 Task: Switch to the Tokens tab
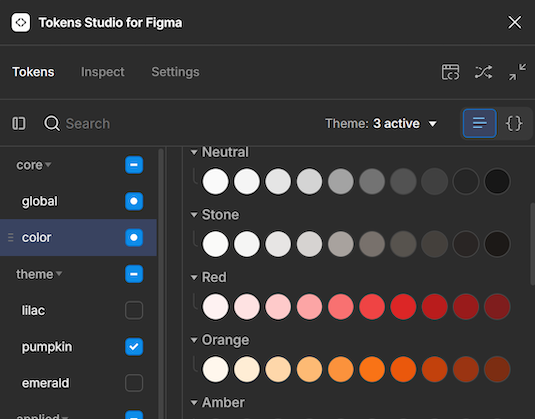pos(33,72)
